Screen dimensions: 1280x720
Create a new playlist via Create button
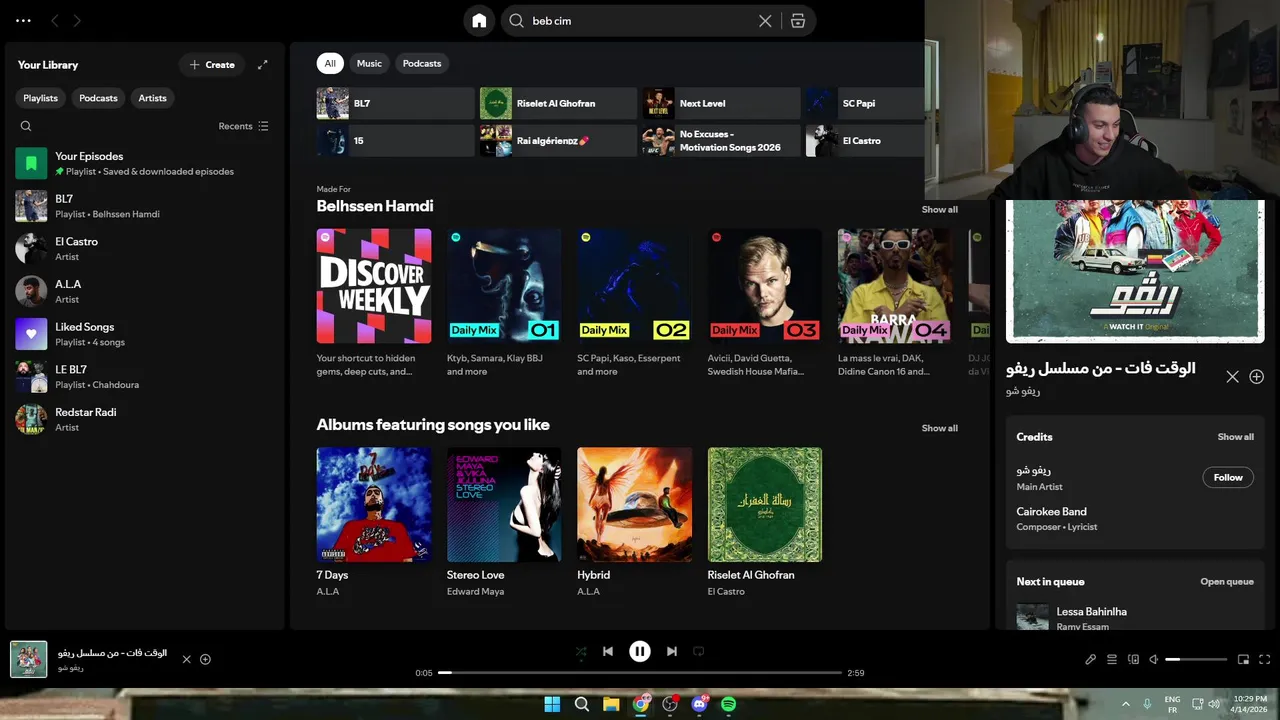(x=212, y=65)
